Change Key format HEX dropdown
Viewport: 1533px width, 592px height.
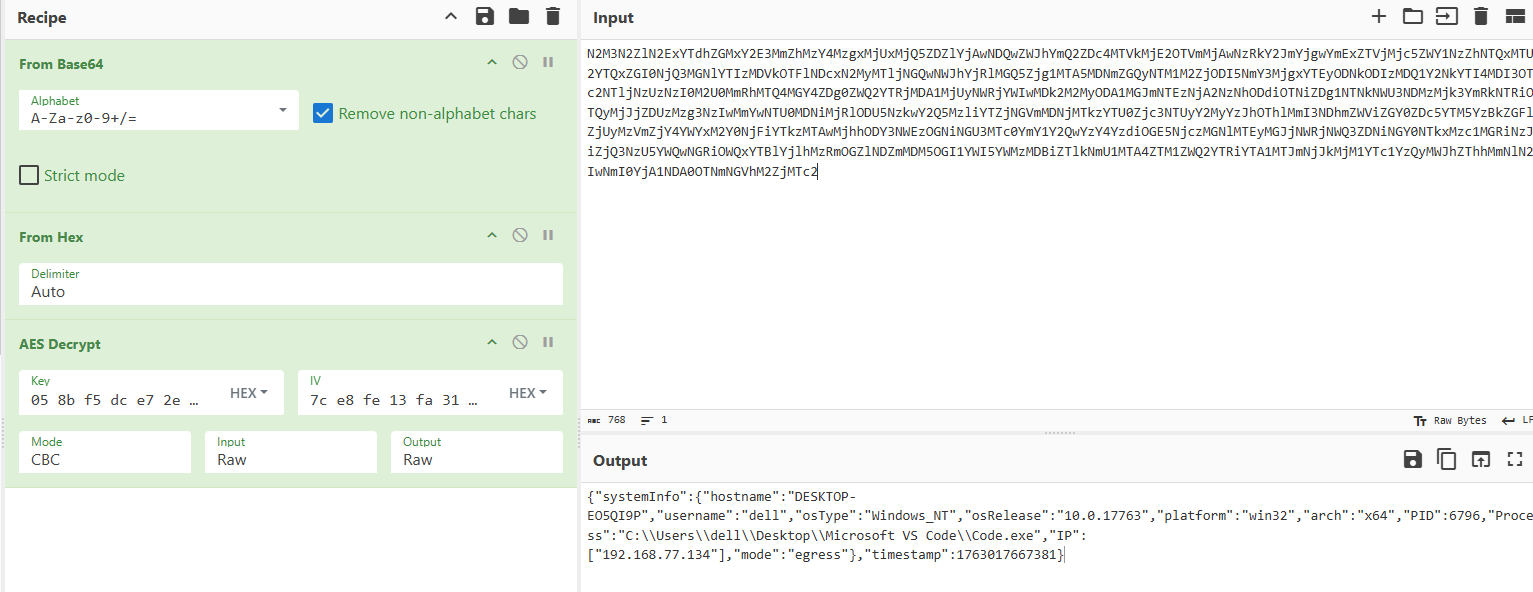pyautogui.click(x=249, y=393)
